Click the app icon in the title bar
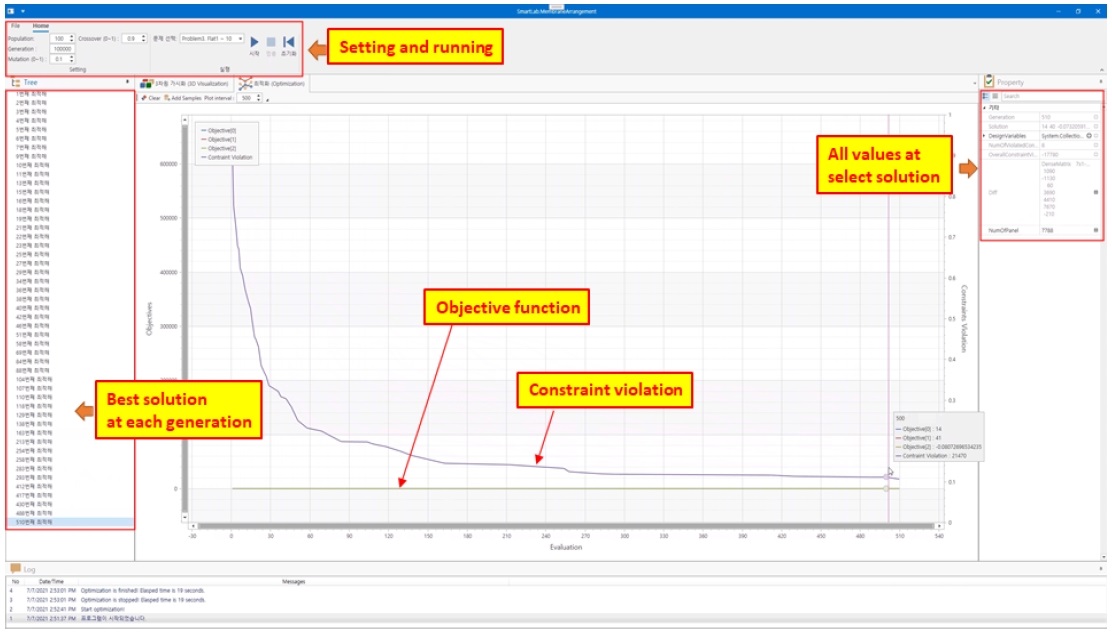Screen dimensions: 1112x632 11,11
